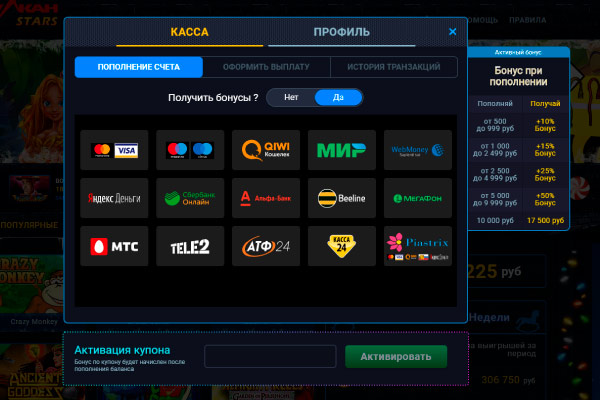This screenshot has width=600, height=400.
Task: Select Сбербанк Онлайн payment option
Action: [189, 198]
